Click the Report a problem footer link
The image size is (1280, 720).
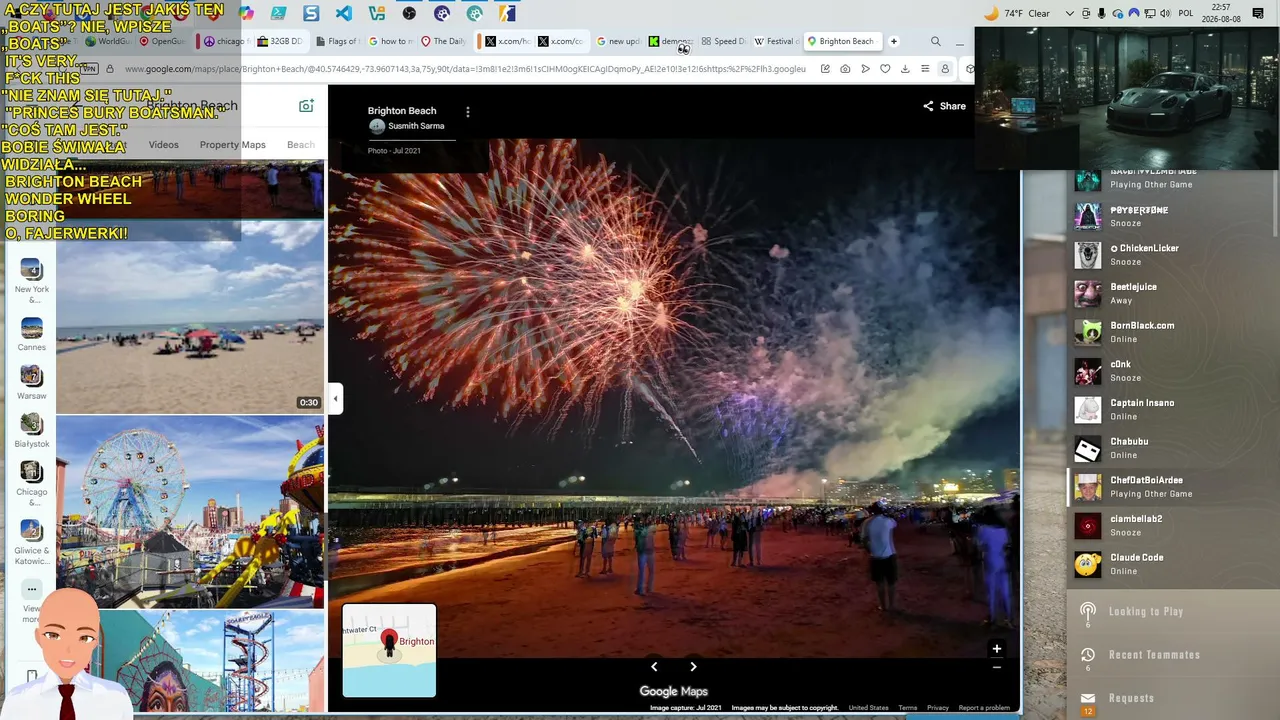984,708
